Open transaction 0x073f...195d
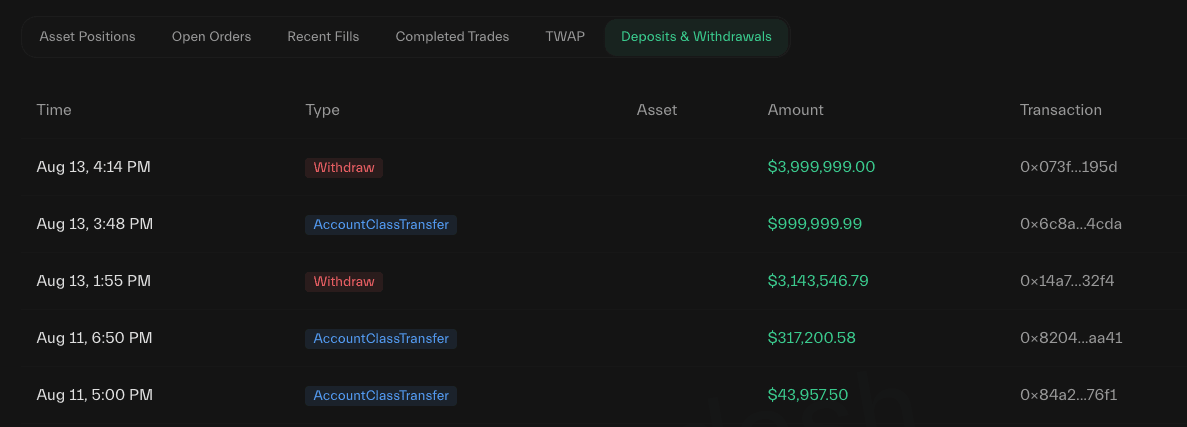This screenshot has width=1187, height=427. pos(1068,167)
